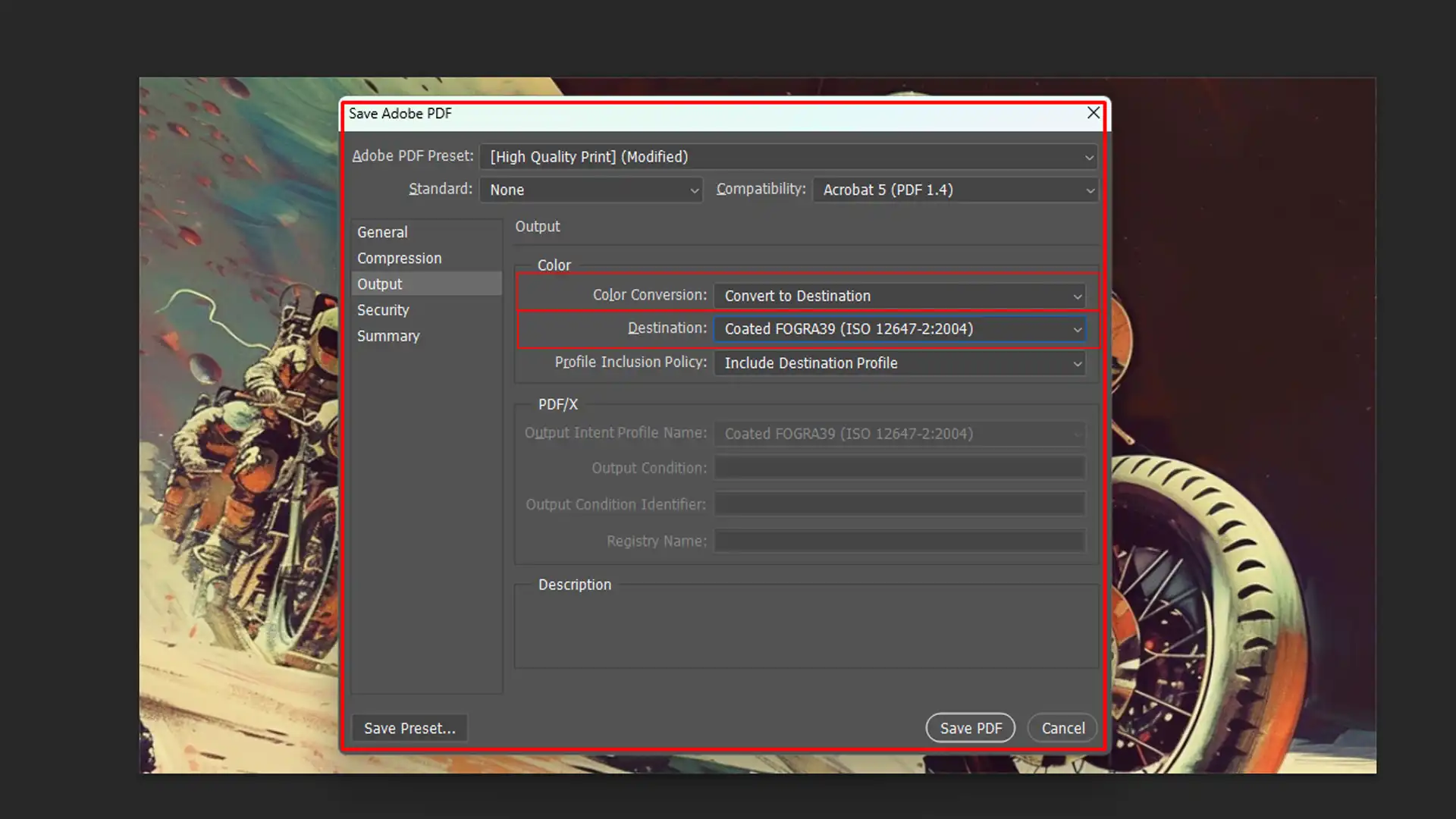Click the Output tab in left panel
This screenshot has height=819, width=1456.
coord(379,283)
